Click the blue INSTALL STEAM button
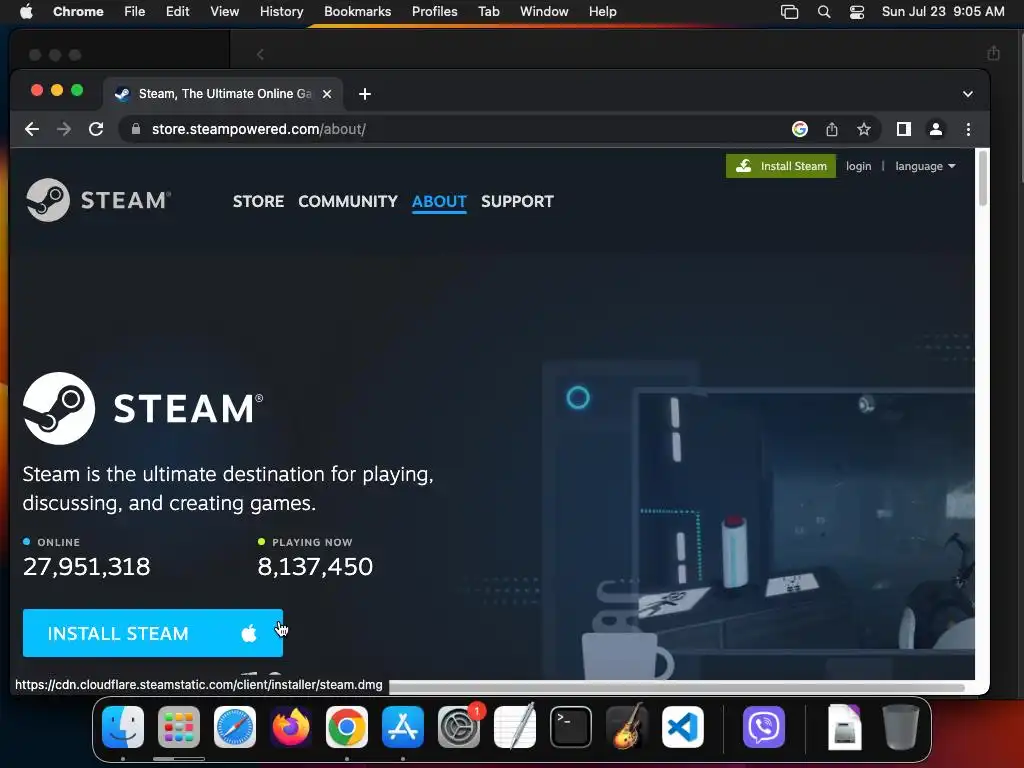 click(x=152, y=633)
